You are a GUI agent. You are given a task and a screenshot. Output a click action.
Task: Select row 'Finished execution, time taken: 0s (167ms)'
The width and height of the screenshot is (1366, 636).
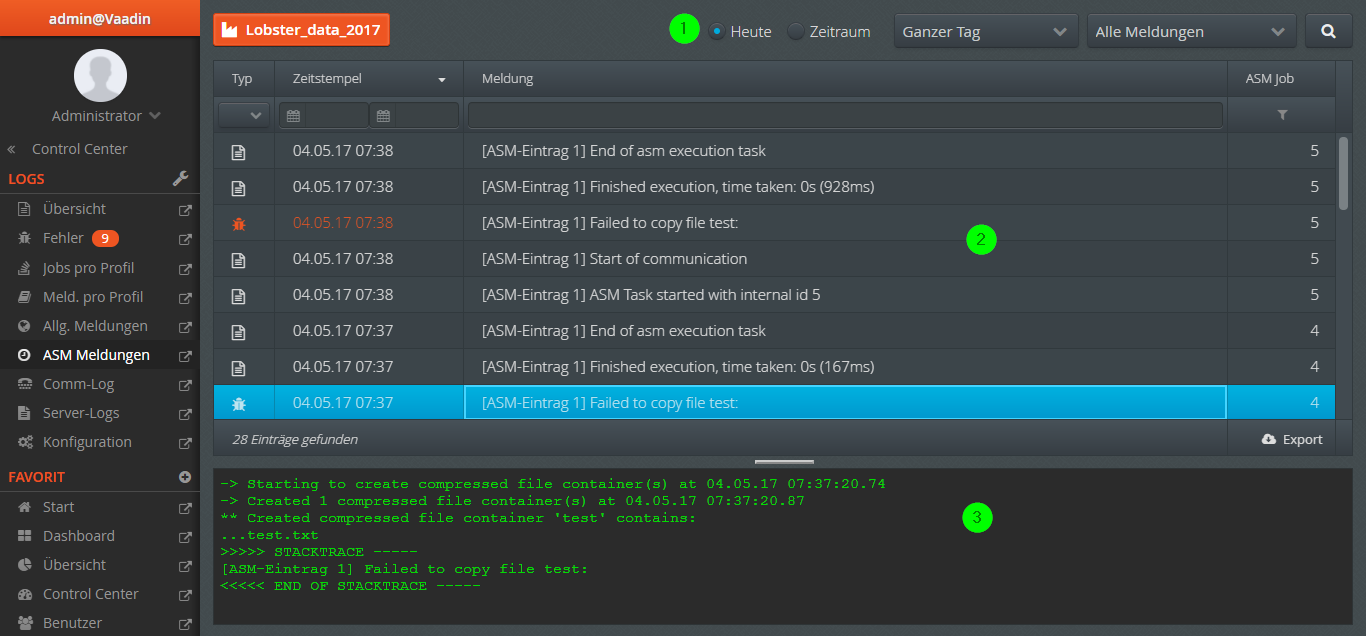(x=774, y=367)
